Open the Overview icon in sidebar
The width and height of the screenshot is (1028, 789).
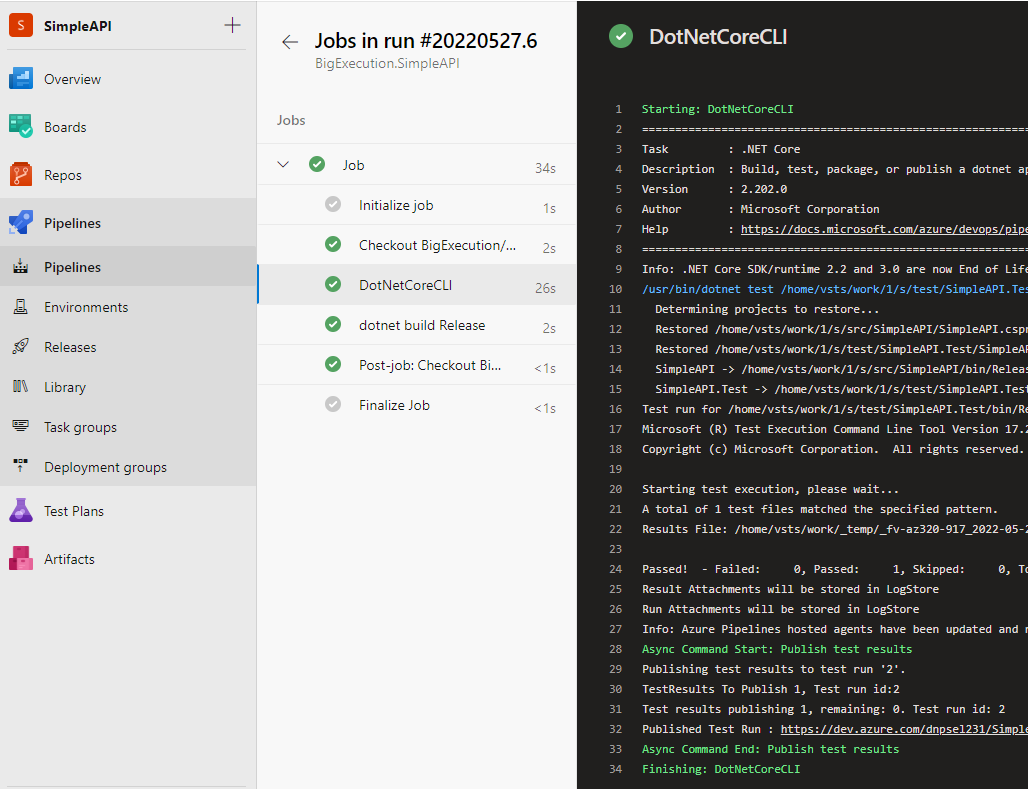pyautogui.click(x=21, y=79)
